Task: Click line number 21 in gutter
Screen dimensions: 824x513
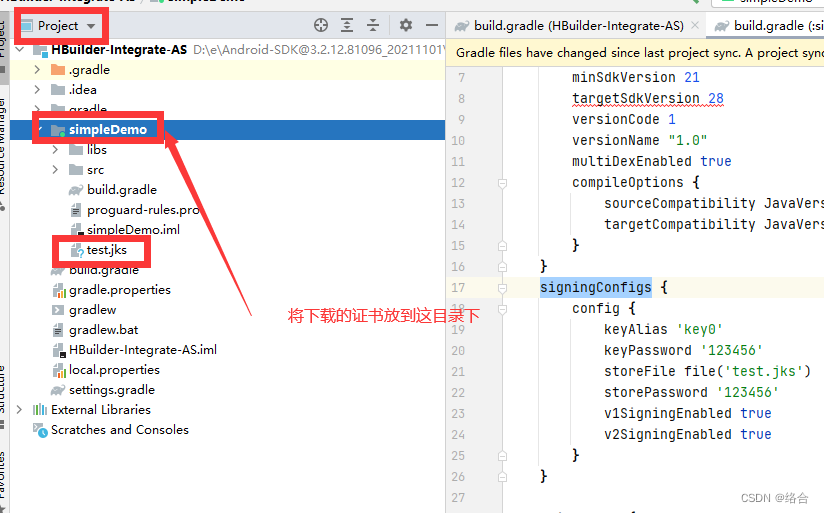Action: [x=458, y=372]
